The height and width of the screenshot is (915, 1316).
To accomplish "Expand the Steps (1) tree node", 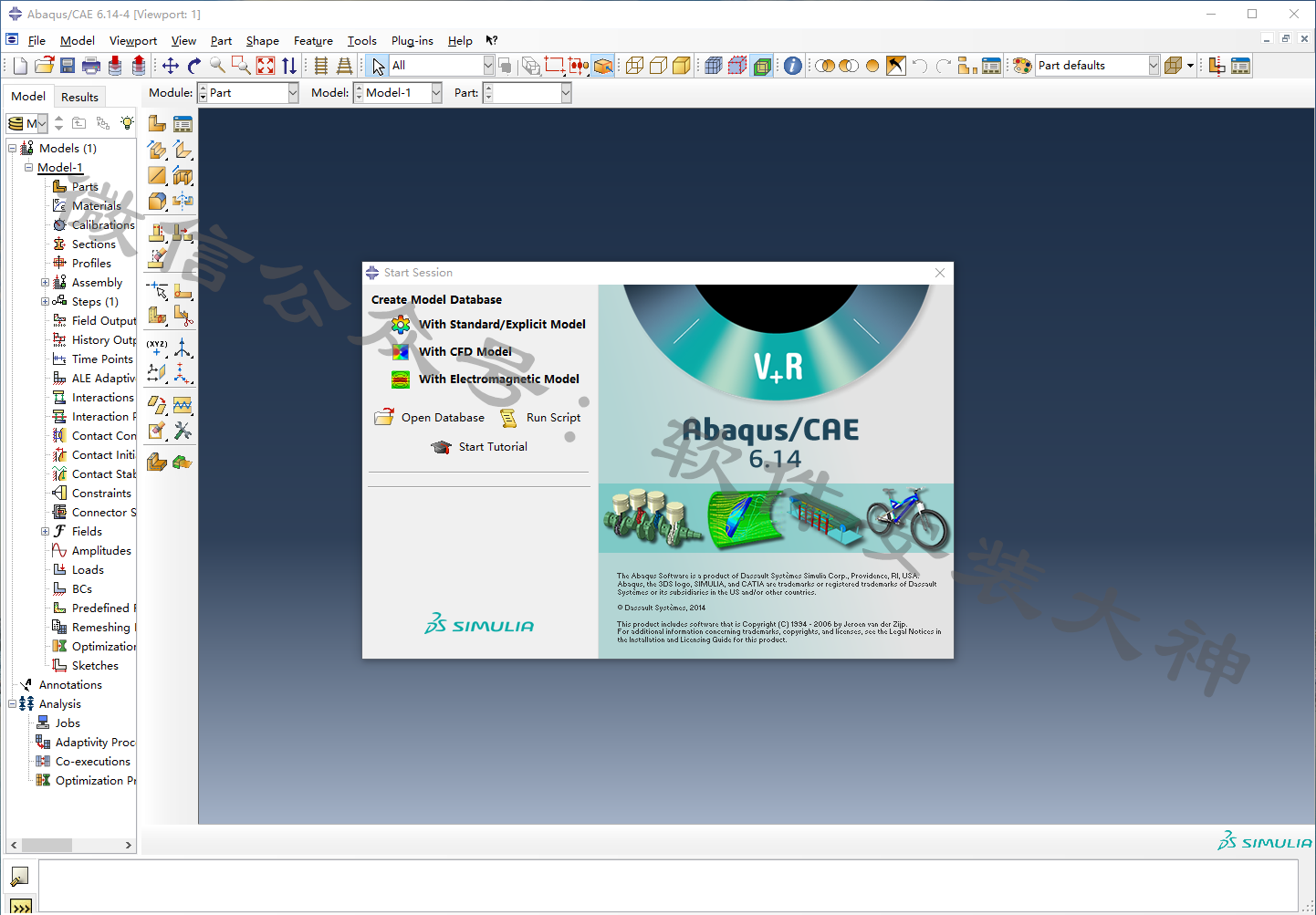I will [x=45, y=302].
